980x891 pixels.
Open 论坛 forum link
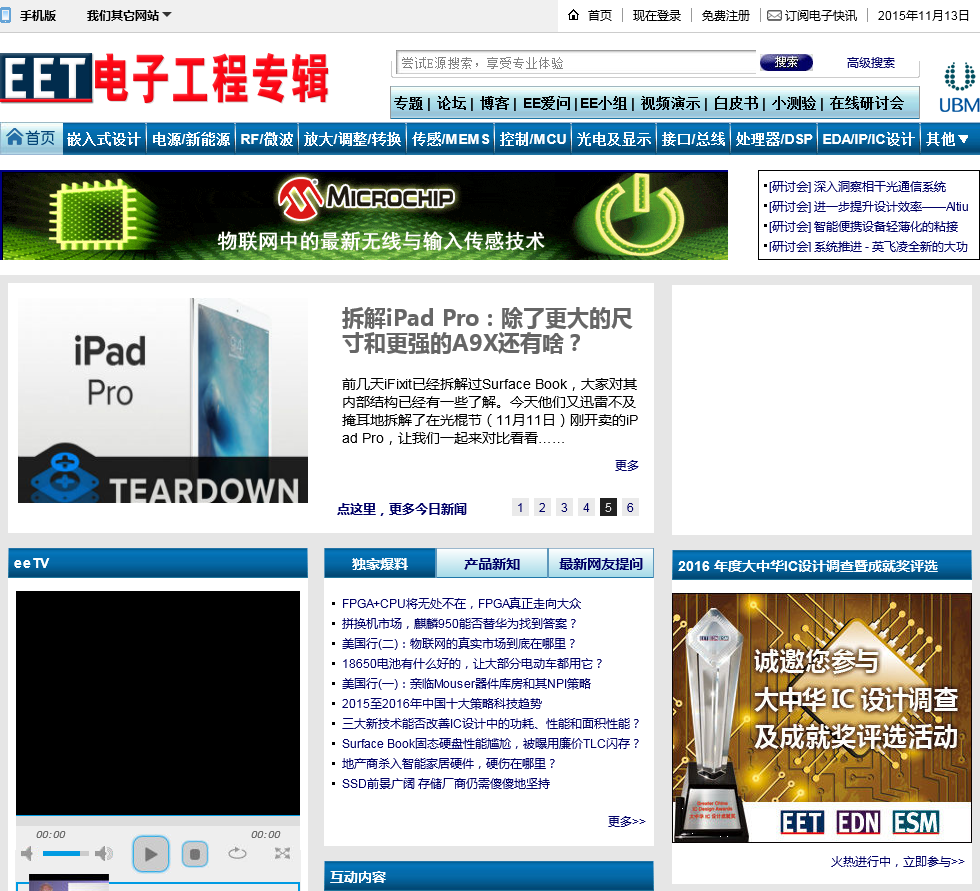point(451,103)
